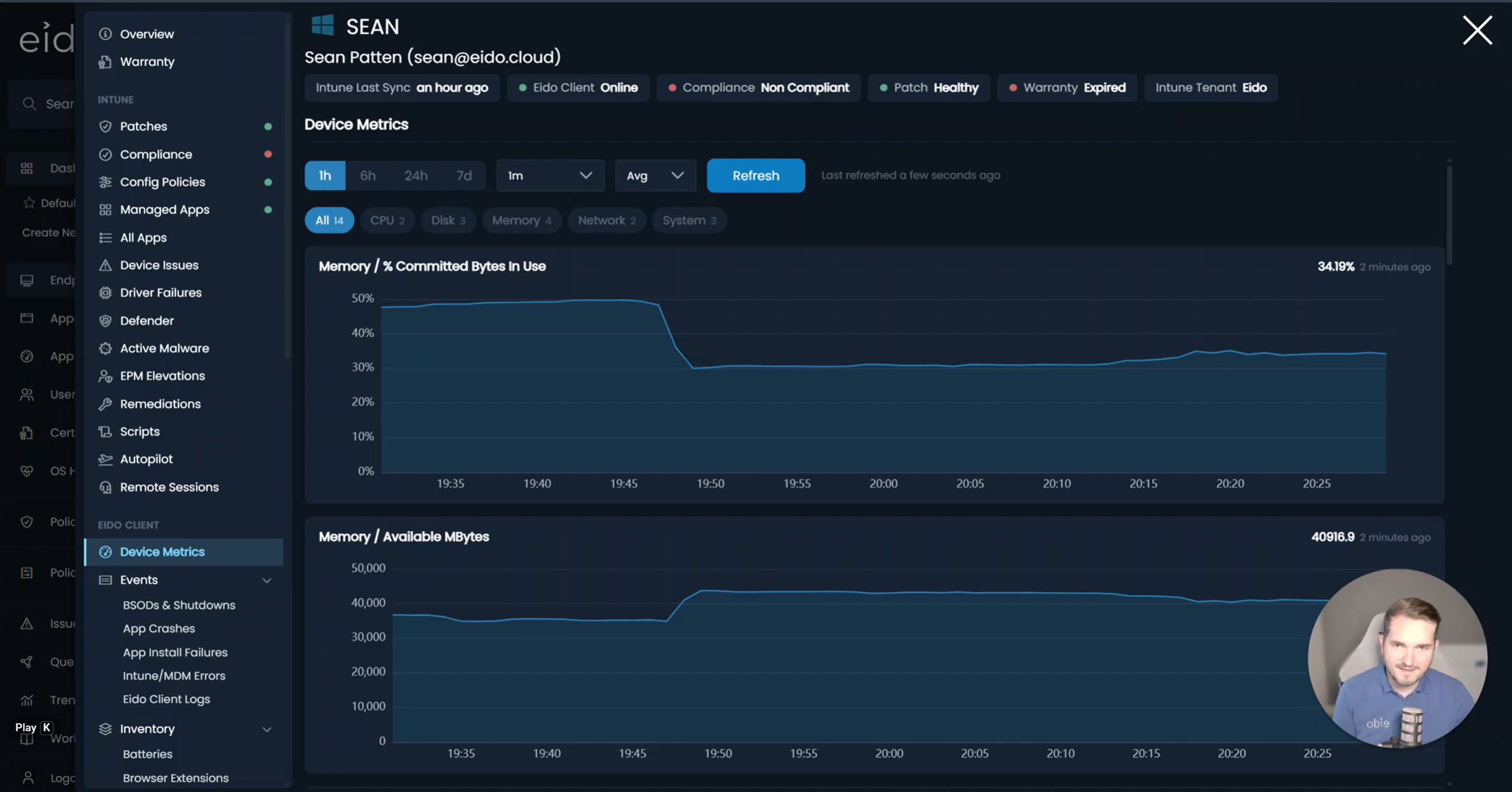Show All 14 metrics filter
1512x792 pixels.
point(329,221)
